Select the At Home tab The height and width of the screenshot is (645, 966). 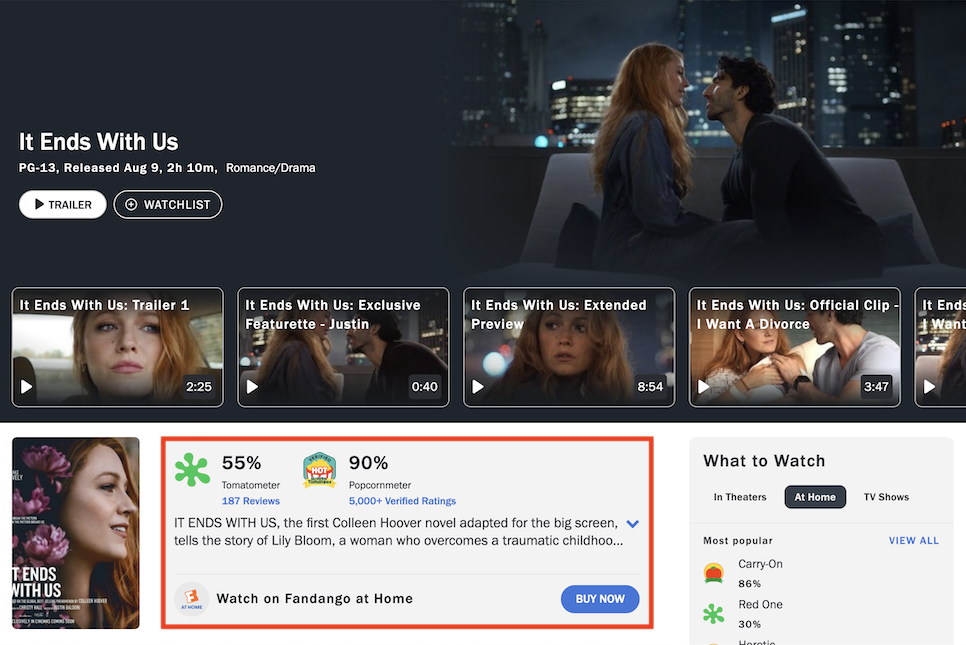[815, 497]
